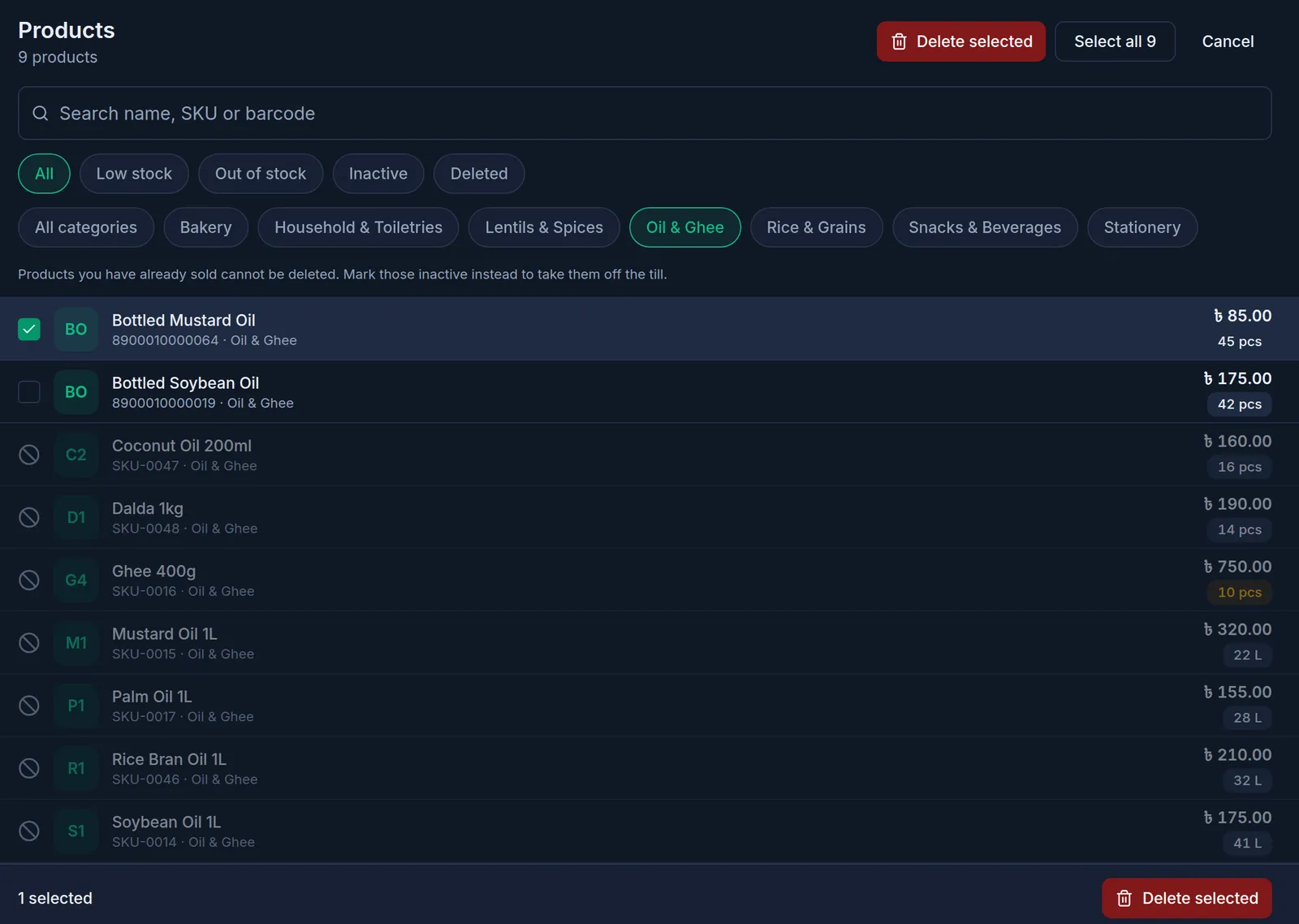This screenshot has width=1299, height=924.
Task: Click the BO avatar for Bottled Soybean Oil
Action: click(76, 392)
